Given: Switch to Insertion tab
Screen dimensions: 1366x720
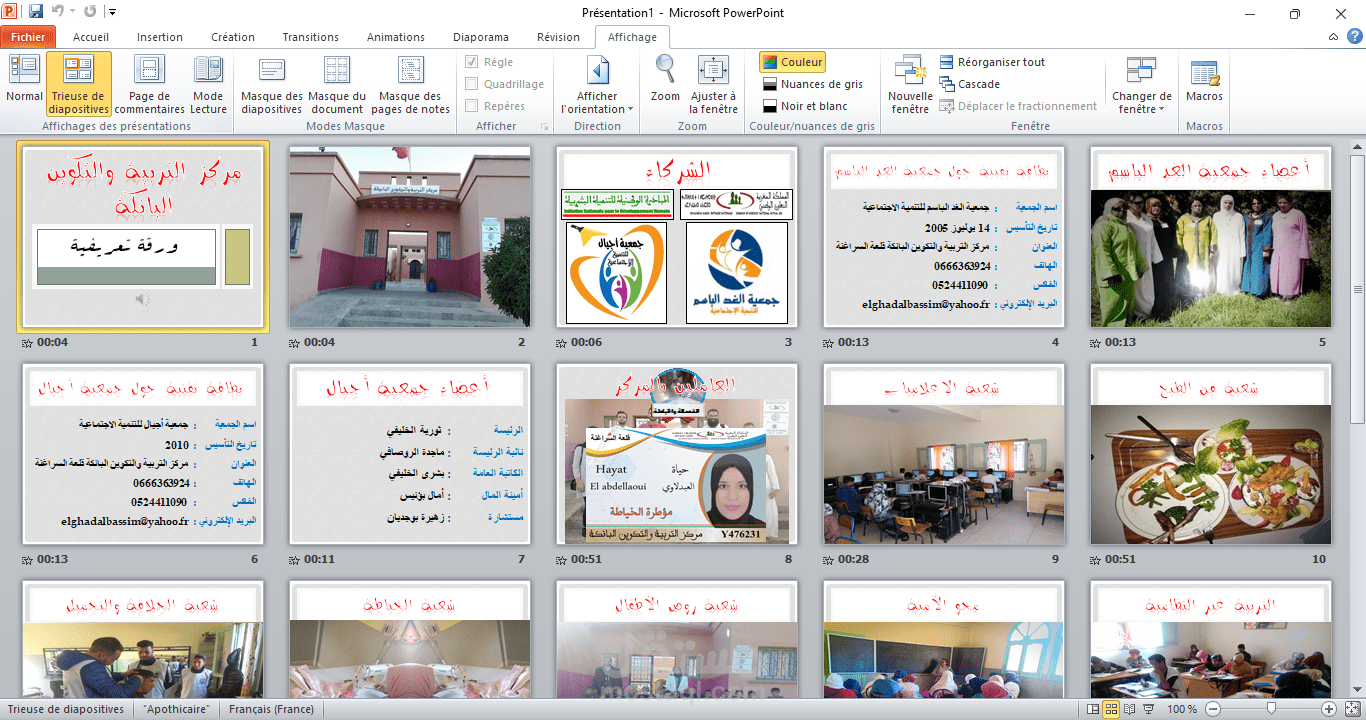Looking at the screenshot, I should click(x=160, y=37).
